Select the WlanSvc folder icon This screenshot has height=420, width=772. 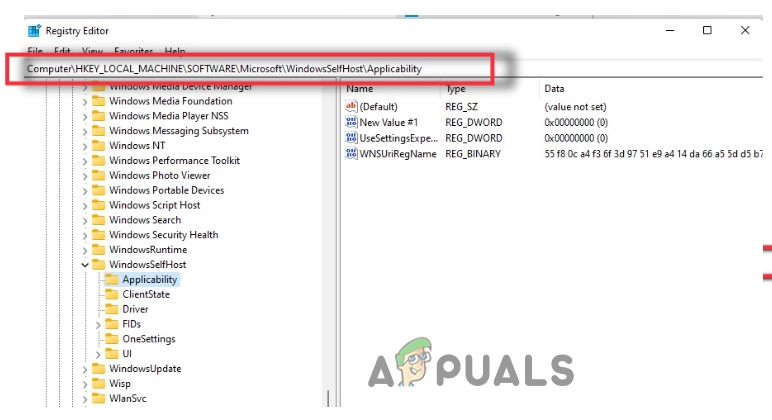(99, 398)
